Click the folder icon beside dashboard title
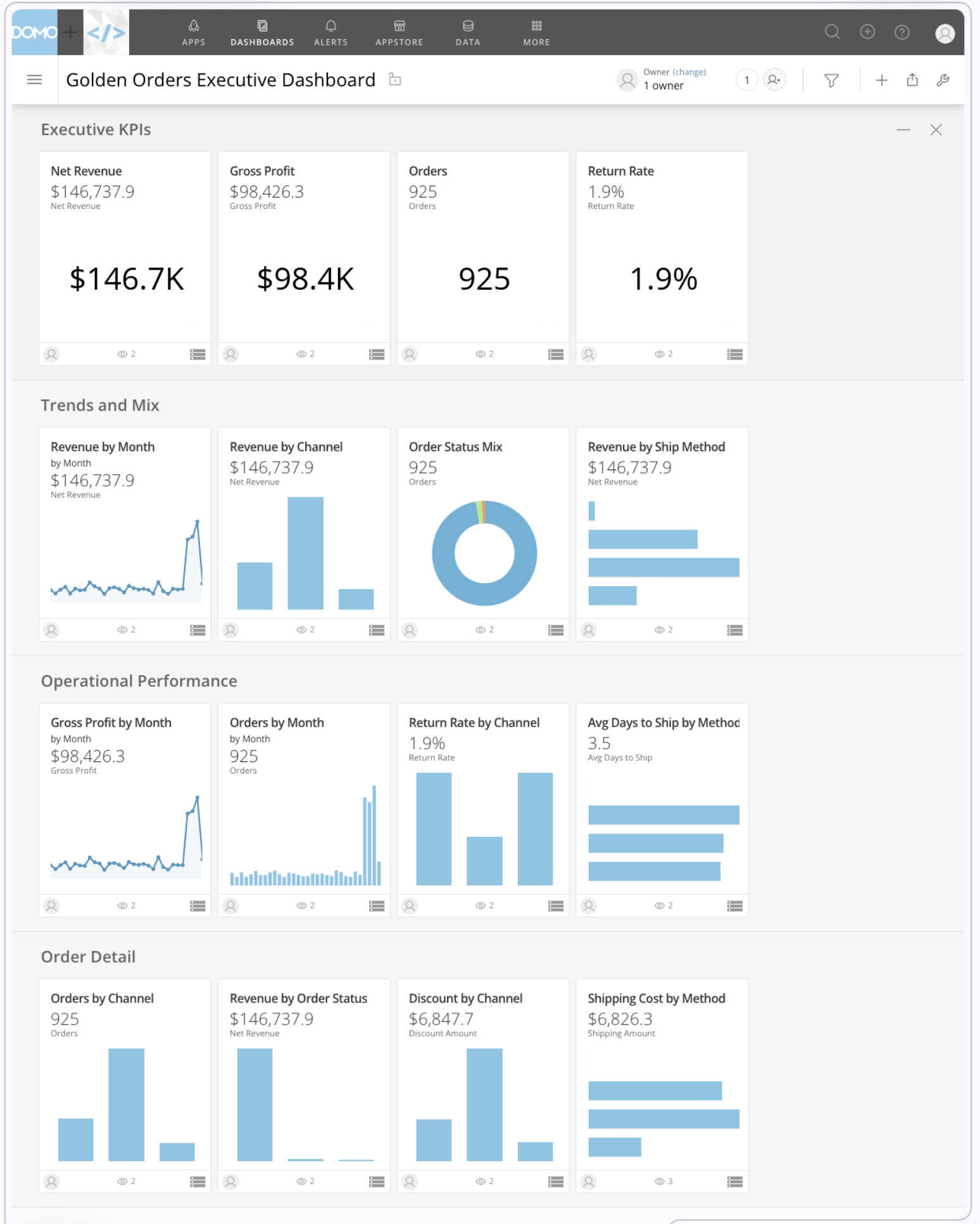The image size is (980, 1224). 395,79
